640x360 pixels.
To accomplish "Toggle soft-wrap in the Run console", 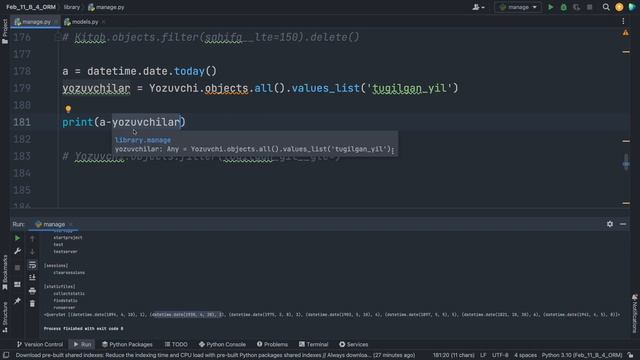I will tap(32, 265).
